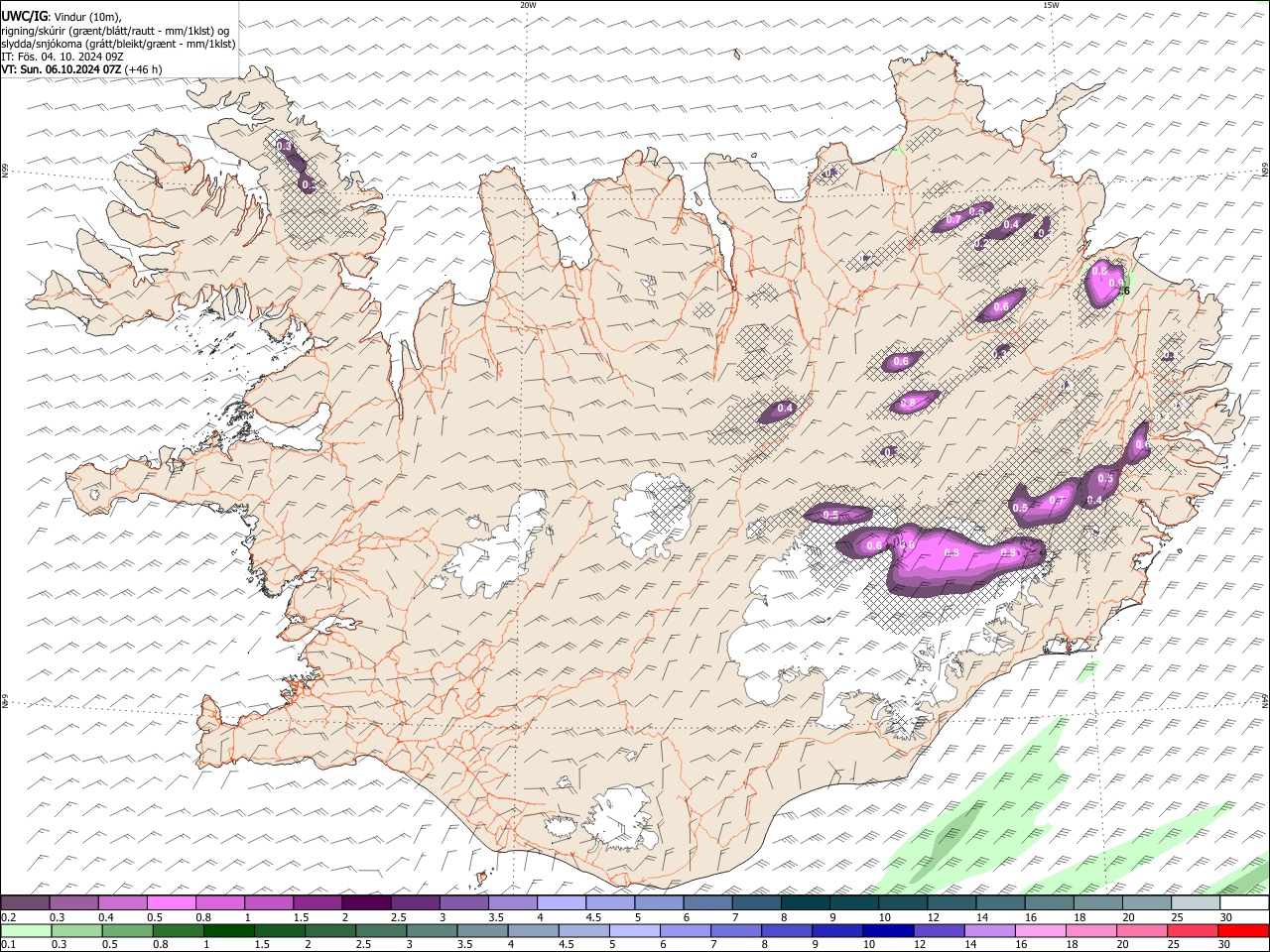The width and height of the screenshot is (1270, 952).
Task: Click the 12–14 swatch on the bottom scale
Action: (x=940, y=930)
